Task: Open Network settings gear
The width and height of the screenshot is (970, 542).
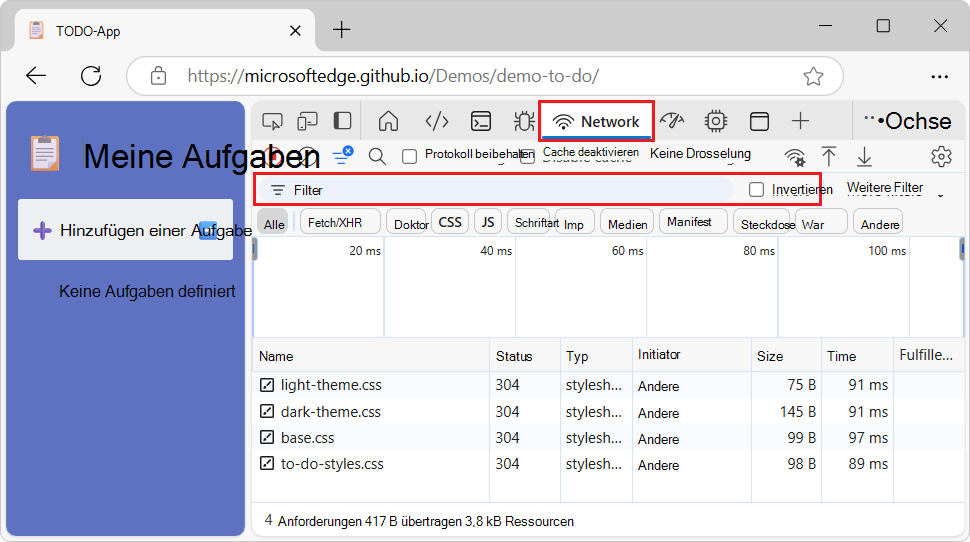Action: [x=941, y=157]
